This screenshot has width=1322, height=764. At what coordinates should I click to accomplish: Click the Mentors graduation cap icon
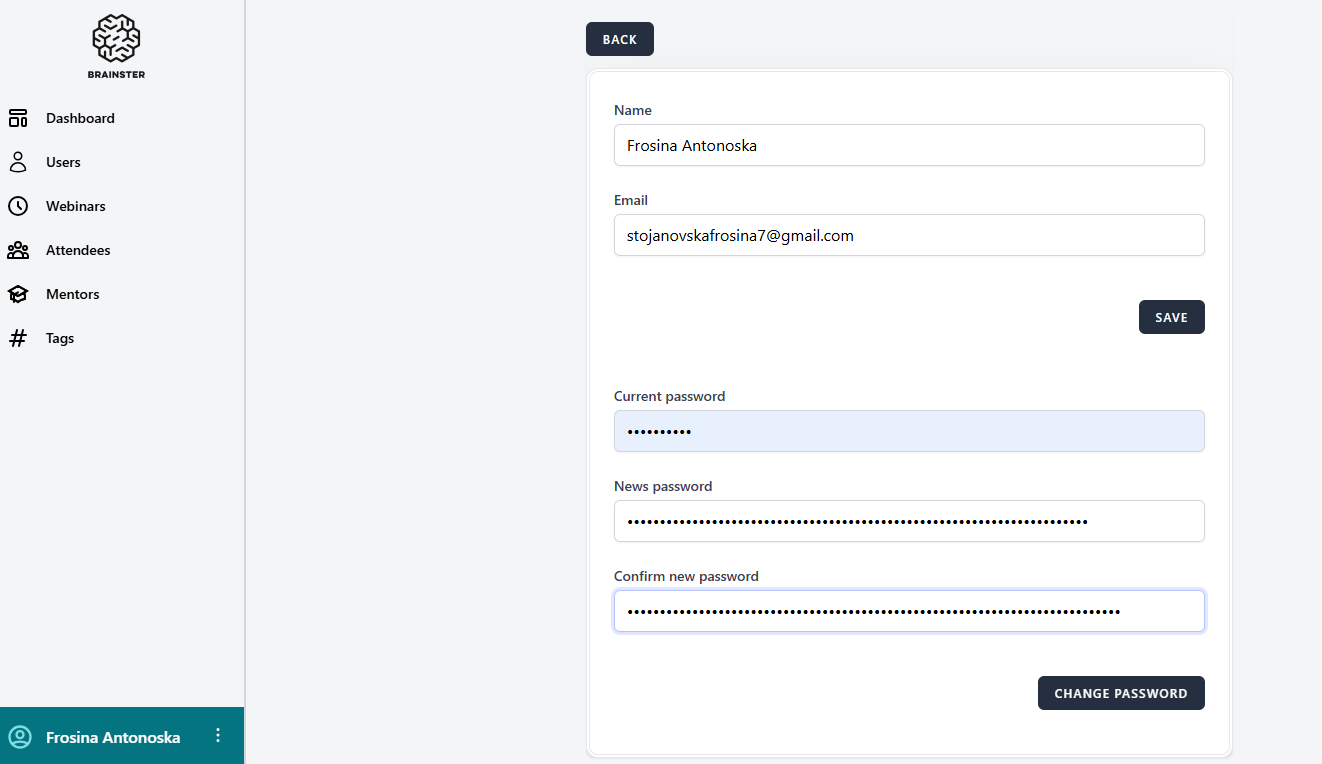click(18, 294)
